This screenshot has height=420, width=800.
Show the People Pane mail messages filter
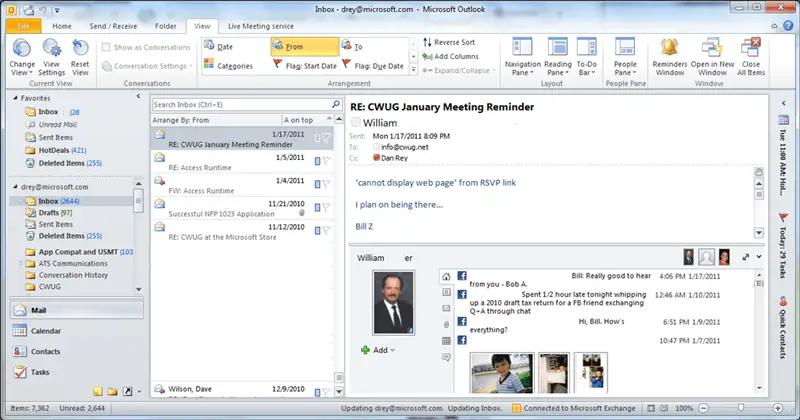click(446, 308)
